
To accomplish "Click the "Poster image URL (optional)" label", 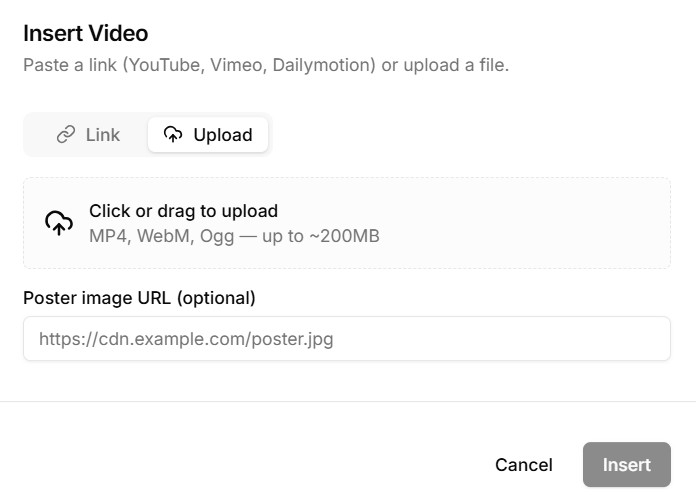I will point(139,298).
